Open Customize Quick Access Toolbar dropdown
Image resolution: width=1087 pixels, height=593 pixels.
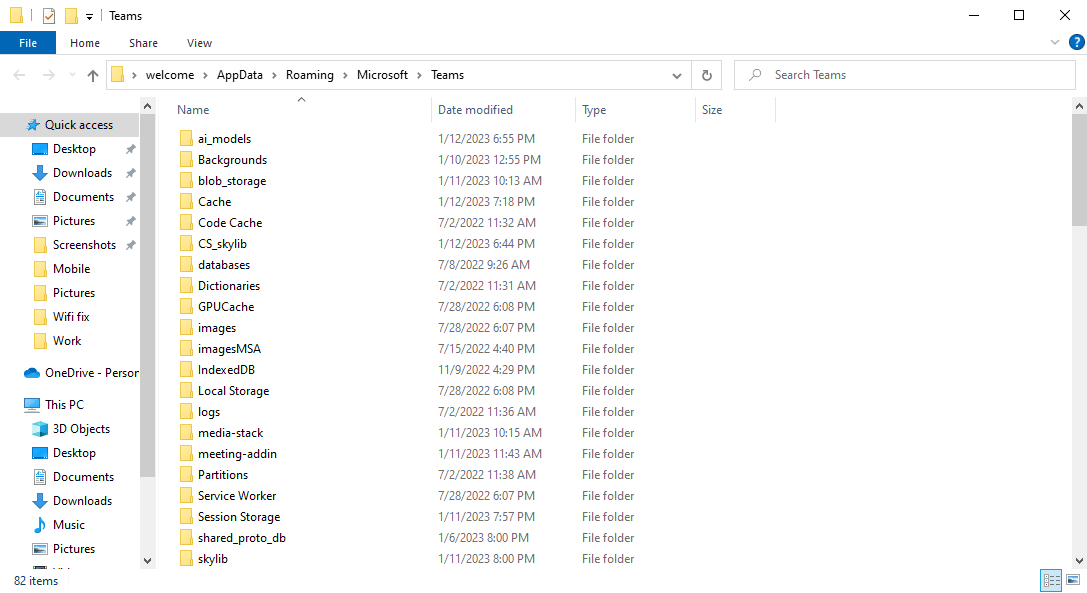tap(89, 16)
